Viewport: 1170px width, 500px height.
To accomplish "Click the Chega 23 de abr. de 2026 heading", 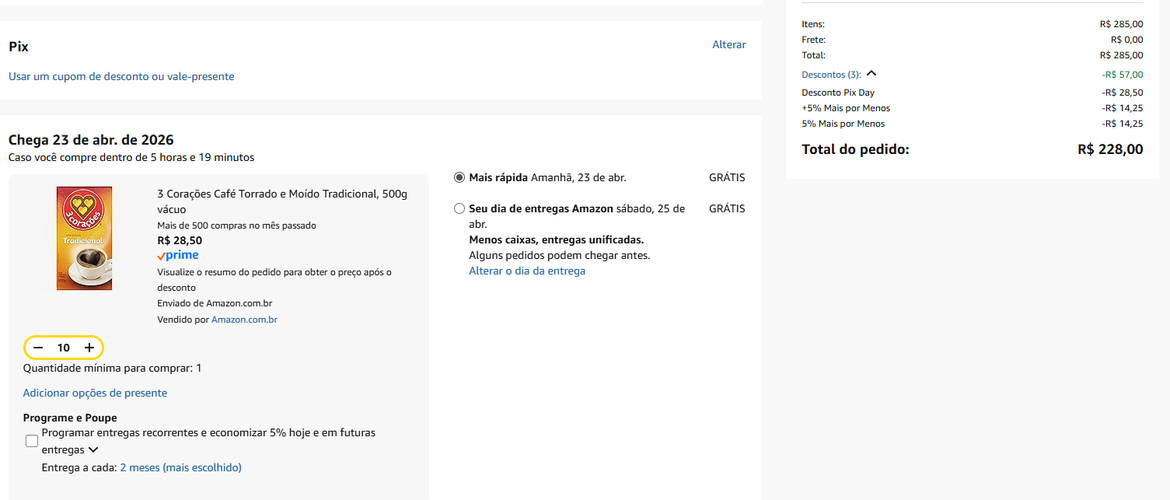I will point(91,140).
